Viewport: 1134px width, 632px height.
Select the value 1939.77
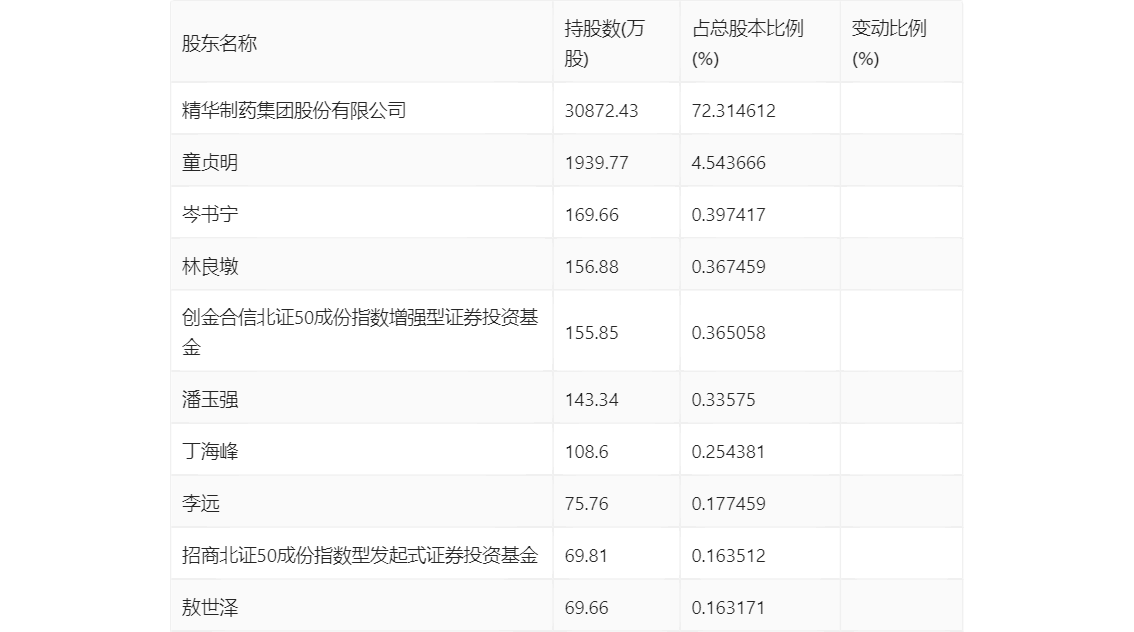click(x=596, y=163)
